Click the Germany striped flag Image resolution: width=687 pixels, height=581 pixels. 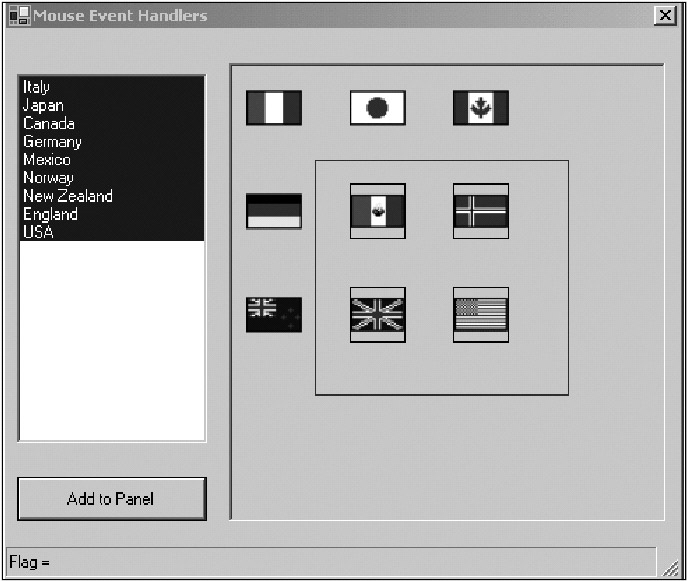coord(273,211)
